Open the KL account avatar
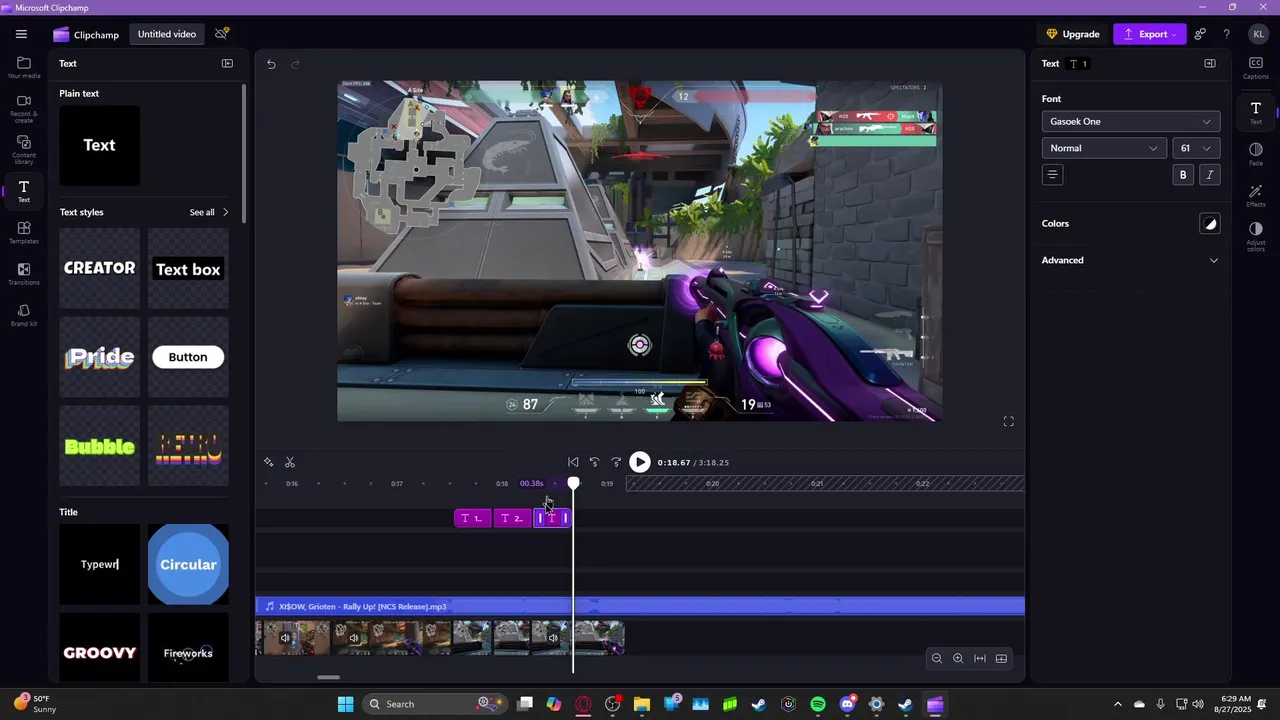 tap(1258, 34)
